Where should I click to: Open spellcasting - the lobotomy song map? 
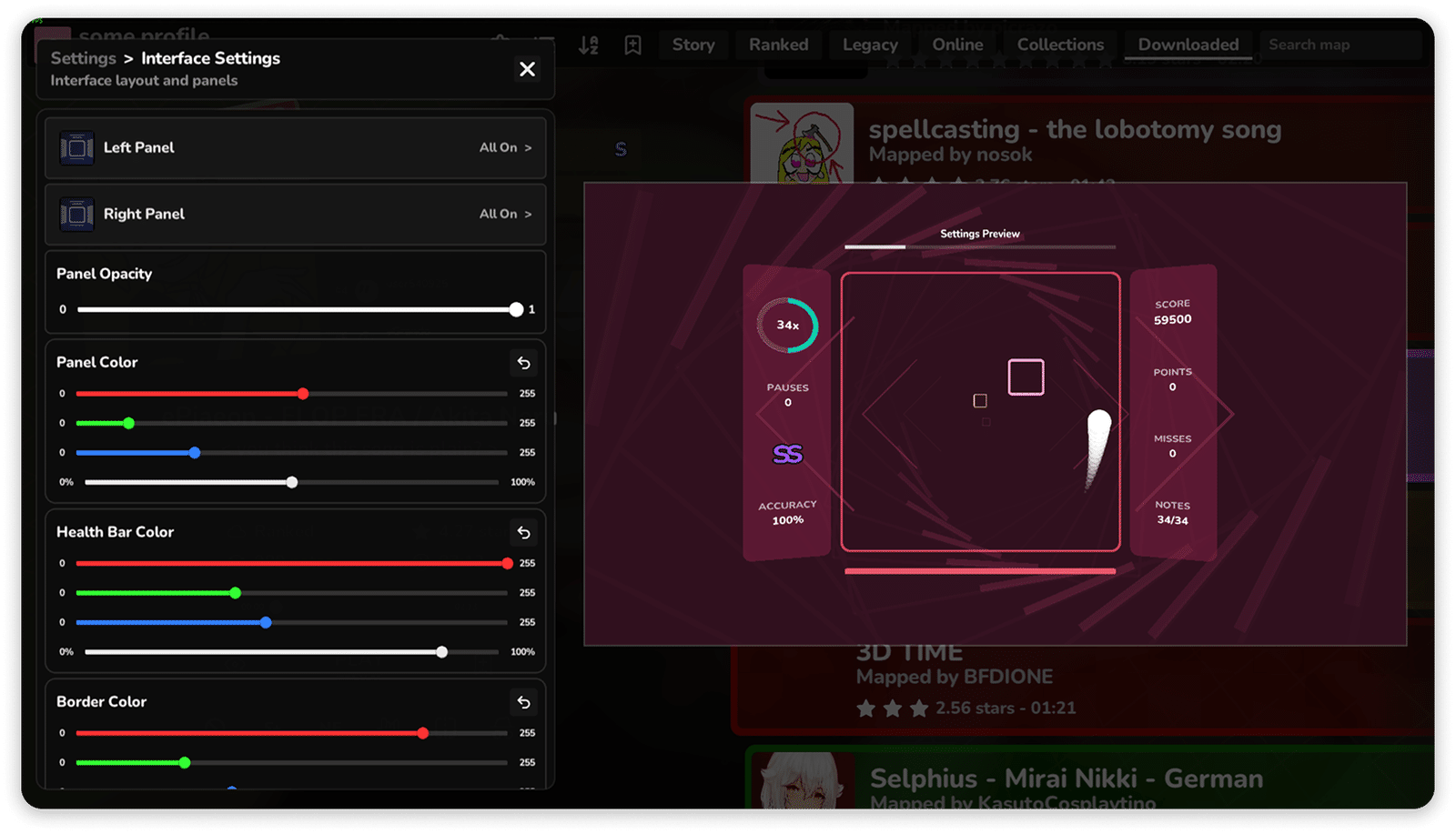(x=1075, y=129)
